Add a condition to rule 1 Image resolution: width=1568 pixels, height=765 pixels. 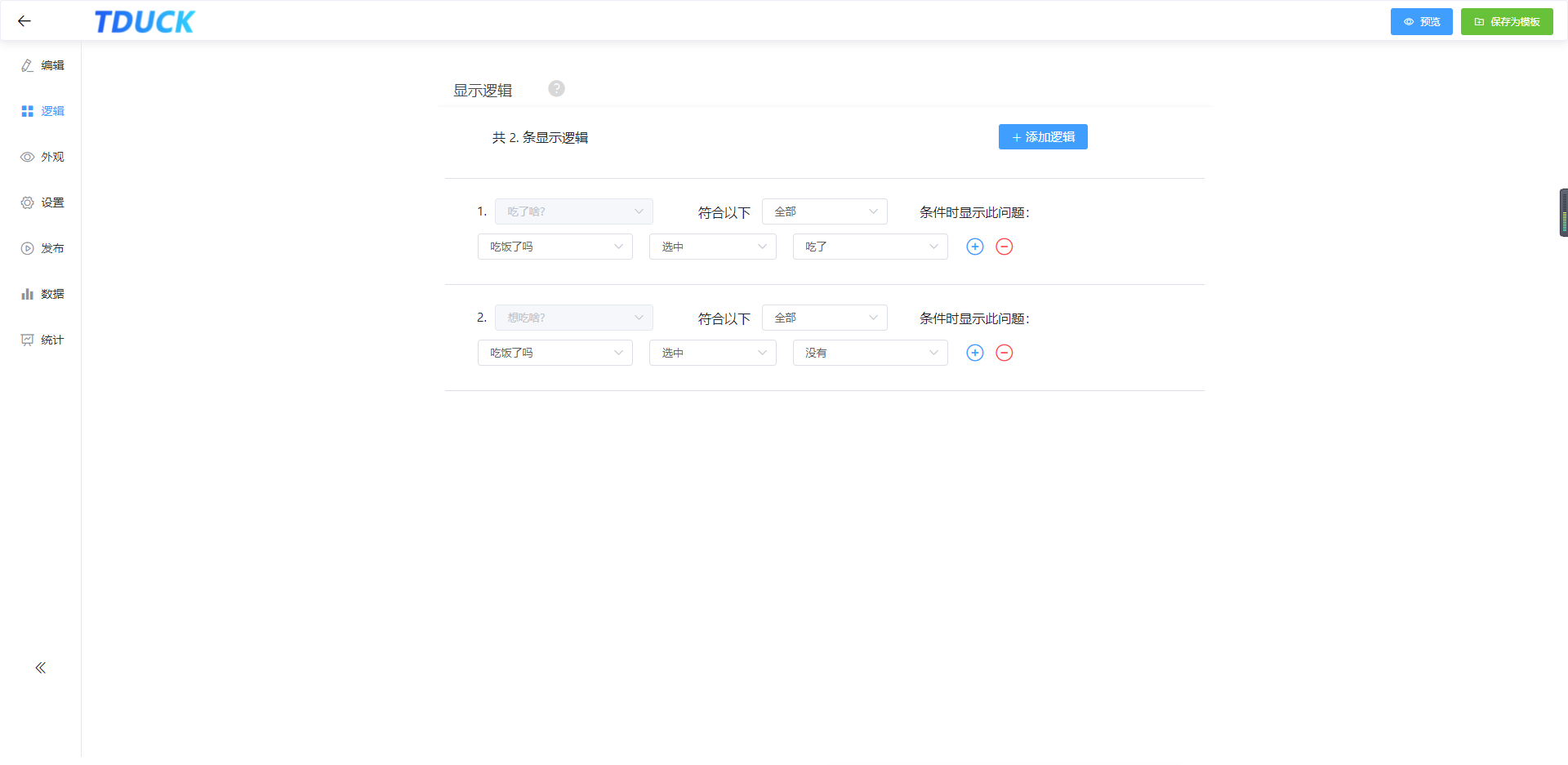pyautogui.click(x=975, y=247)
